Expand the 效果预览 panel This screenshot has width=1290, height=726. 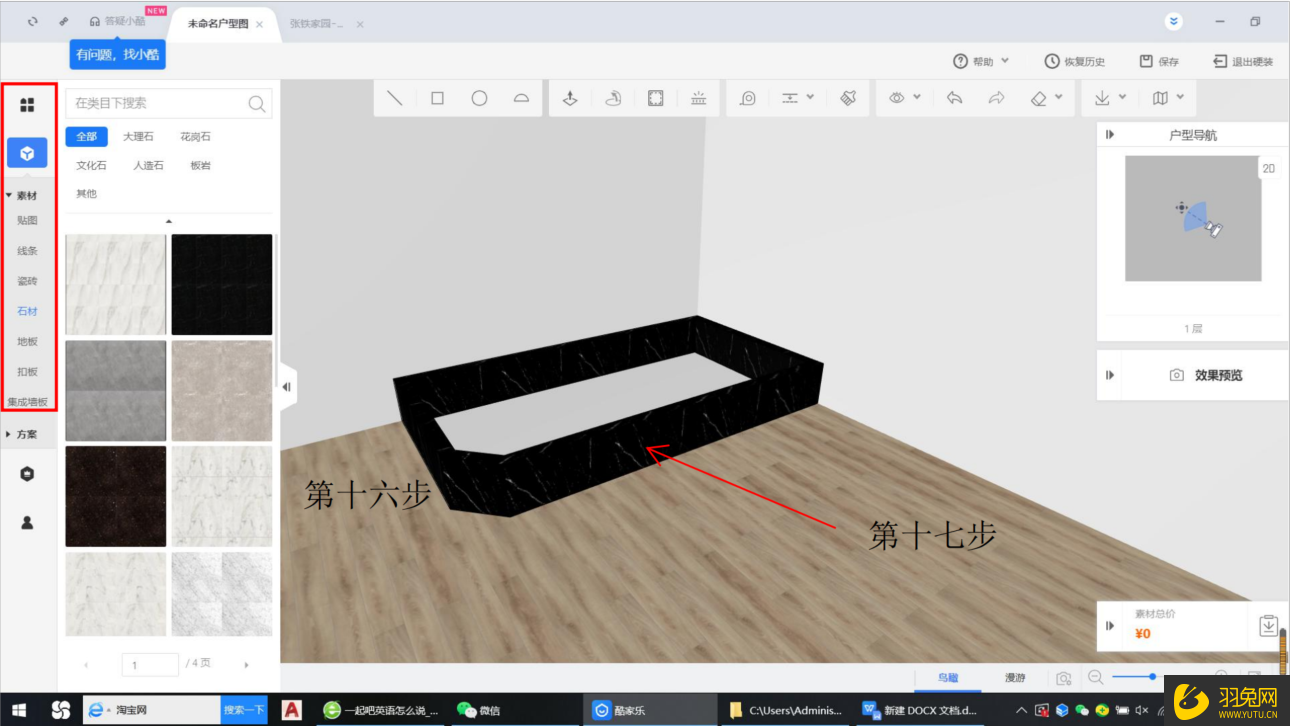tap(1110, 375)
